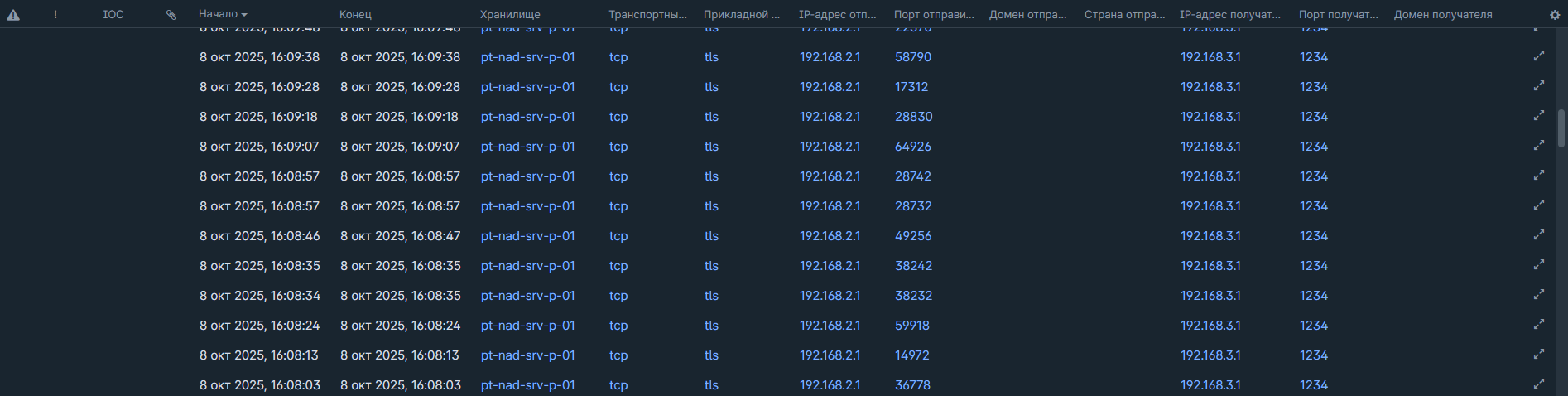Click the Домен получателя column header
The width and height of the screenshot is (1568, 396).
click(x=1442, y=15)
